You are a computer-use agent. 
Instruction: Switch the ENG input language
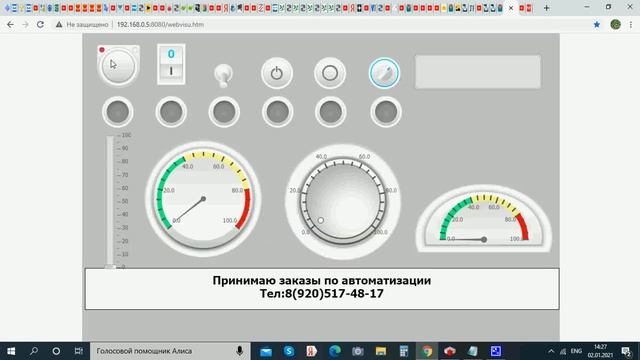point(576,351)
